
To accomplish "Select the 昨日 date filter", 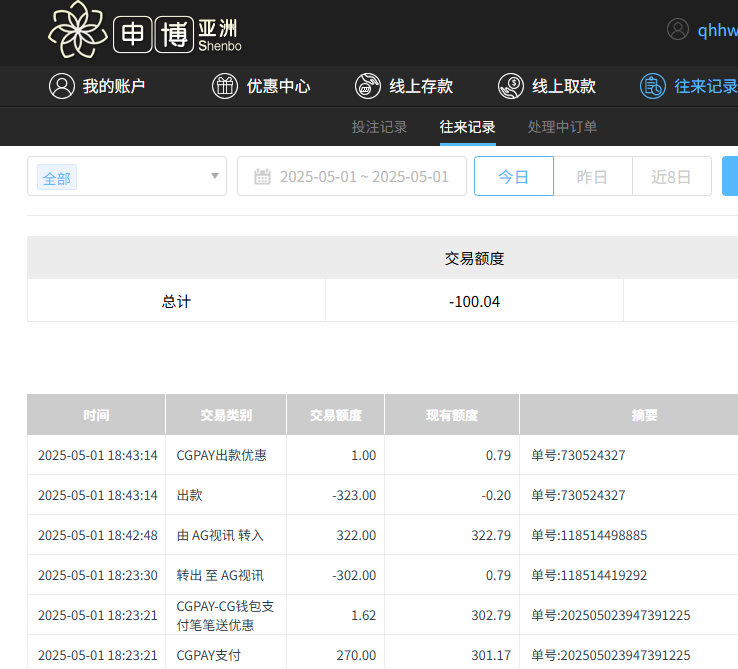I will point(592,177).
